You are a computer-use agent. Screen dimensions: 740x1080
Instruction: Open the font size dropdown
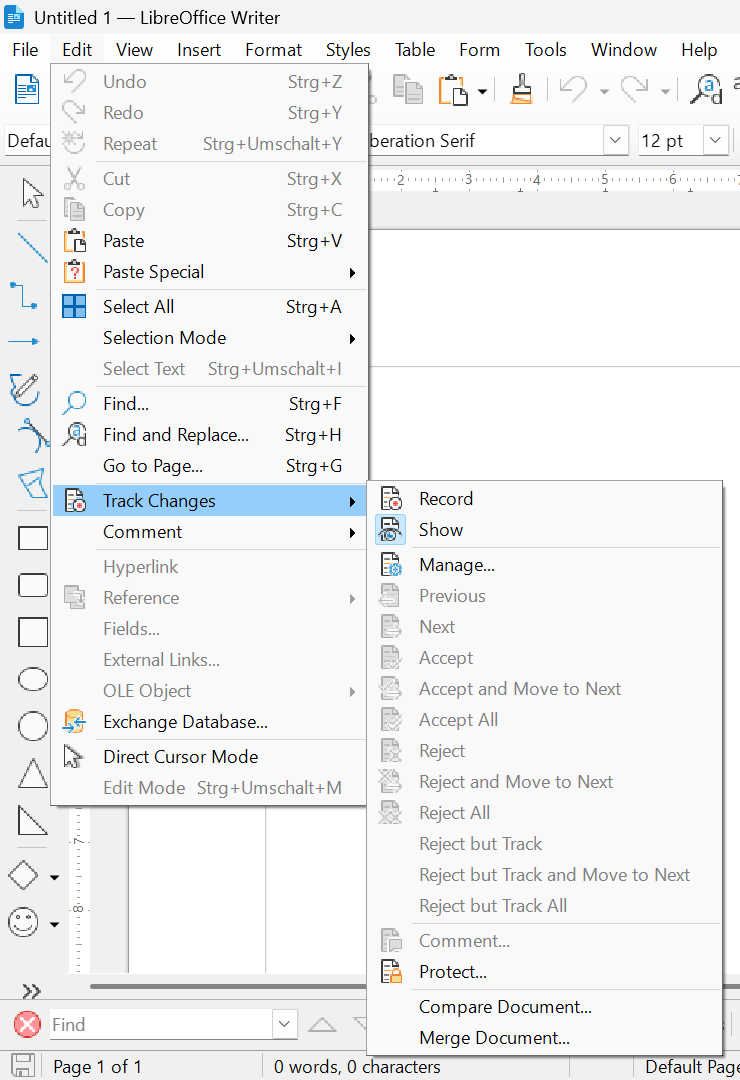pos(715,141)
